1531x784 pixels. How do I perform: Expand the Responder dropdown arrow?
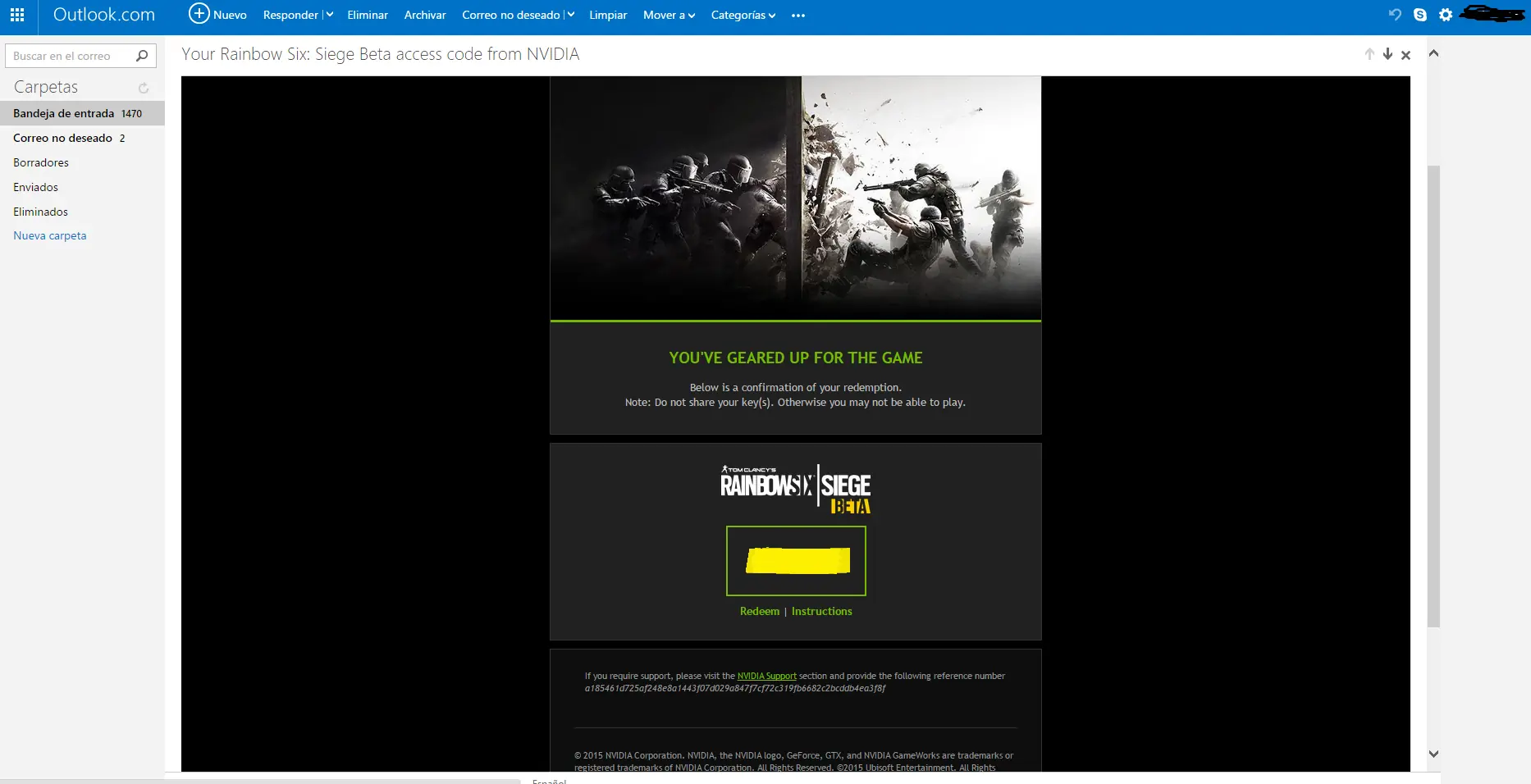click(329, 15)
